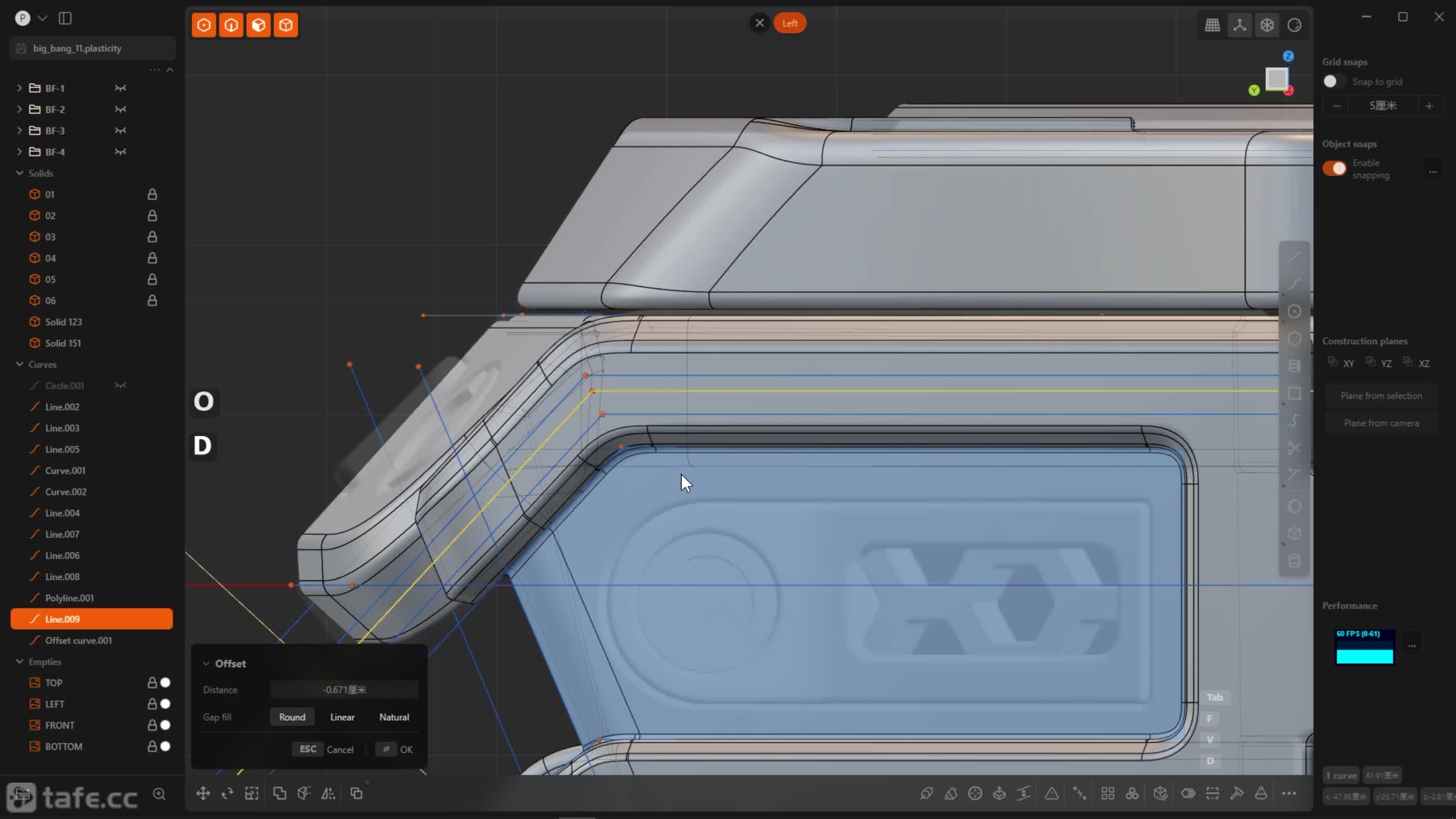The image size is (1456, 819).
Task: Click the Distance input field
Action: (344, 690)
